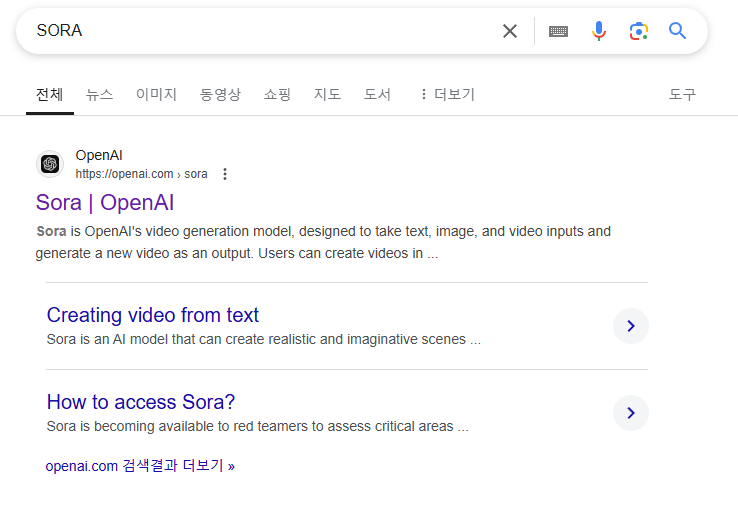Click the https://openai.com › sora URL
The image size is (738, 513).
(141, 174)
